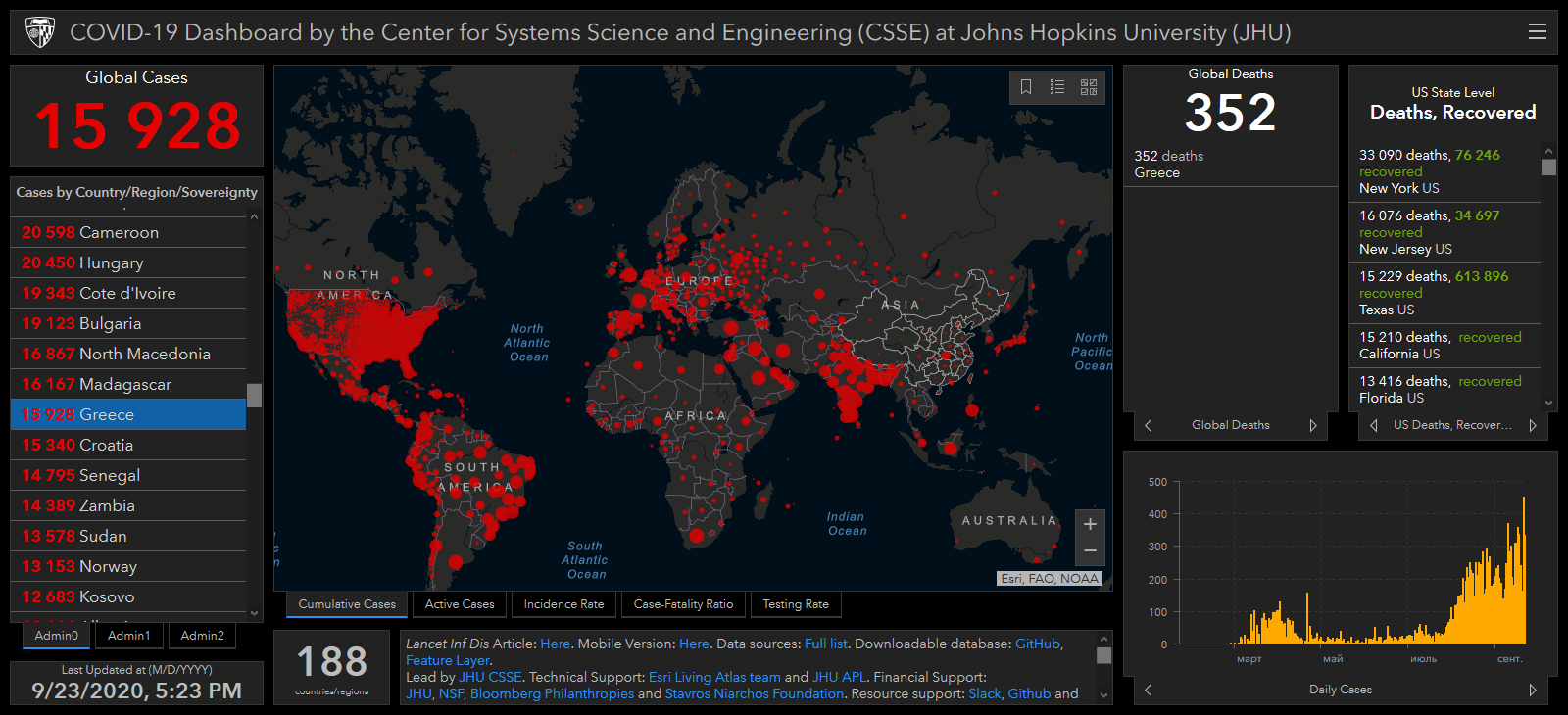
Task: Select Cameroon in country list
Action: (x=128, y=232)
